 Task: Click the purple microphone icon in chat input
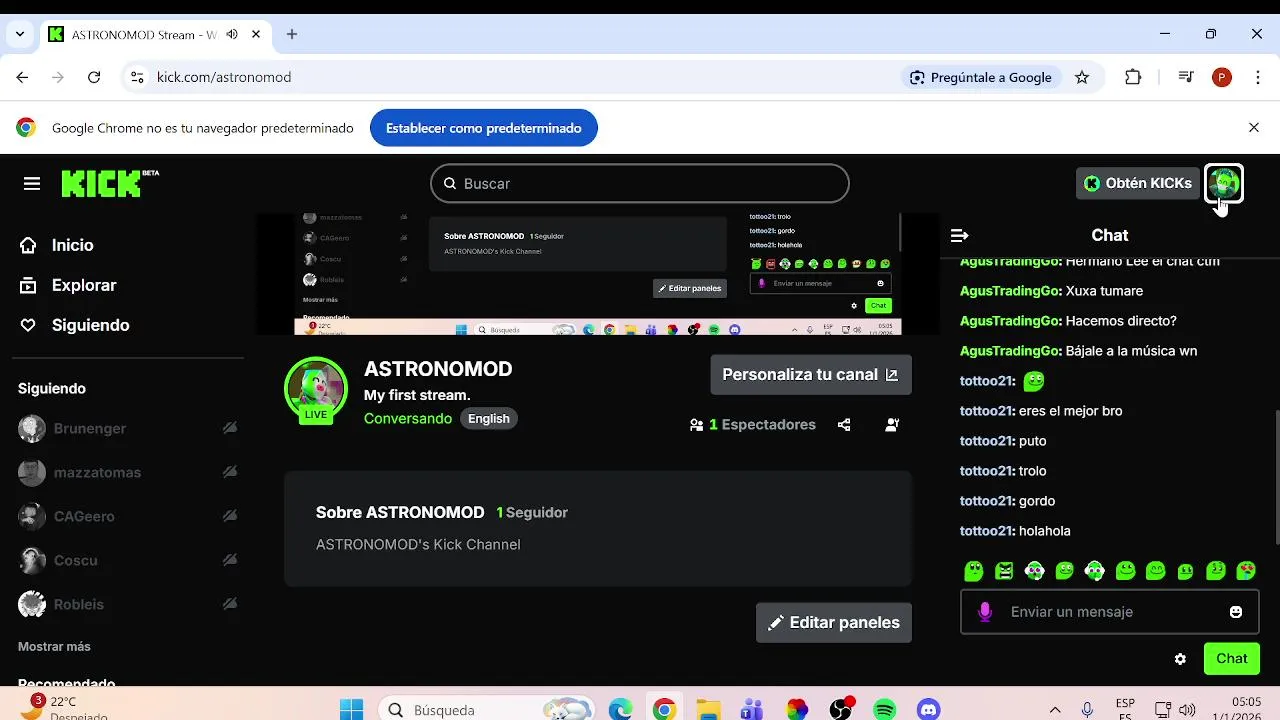[985, 612]
